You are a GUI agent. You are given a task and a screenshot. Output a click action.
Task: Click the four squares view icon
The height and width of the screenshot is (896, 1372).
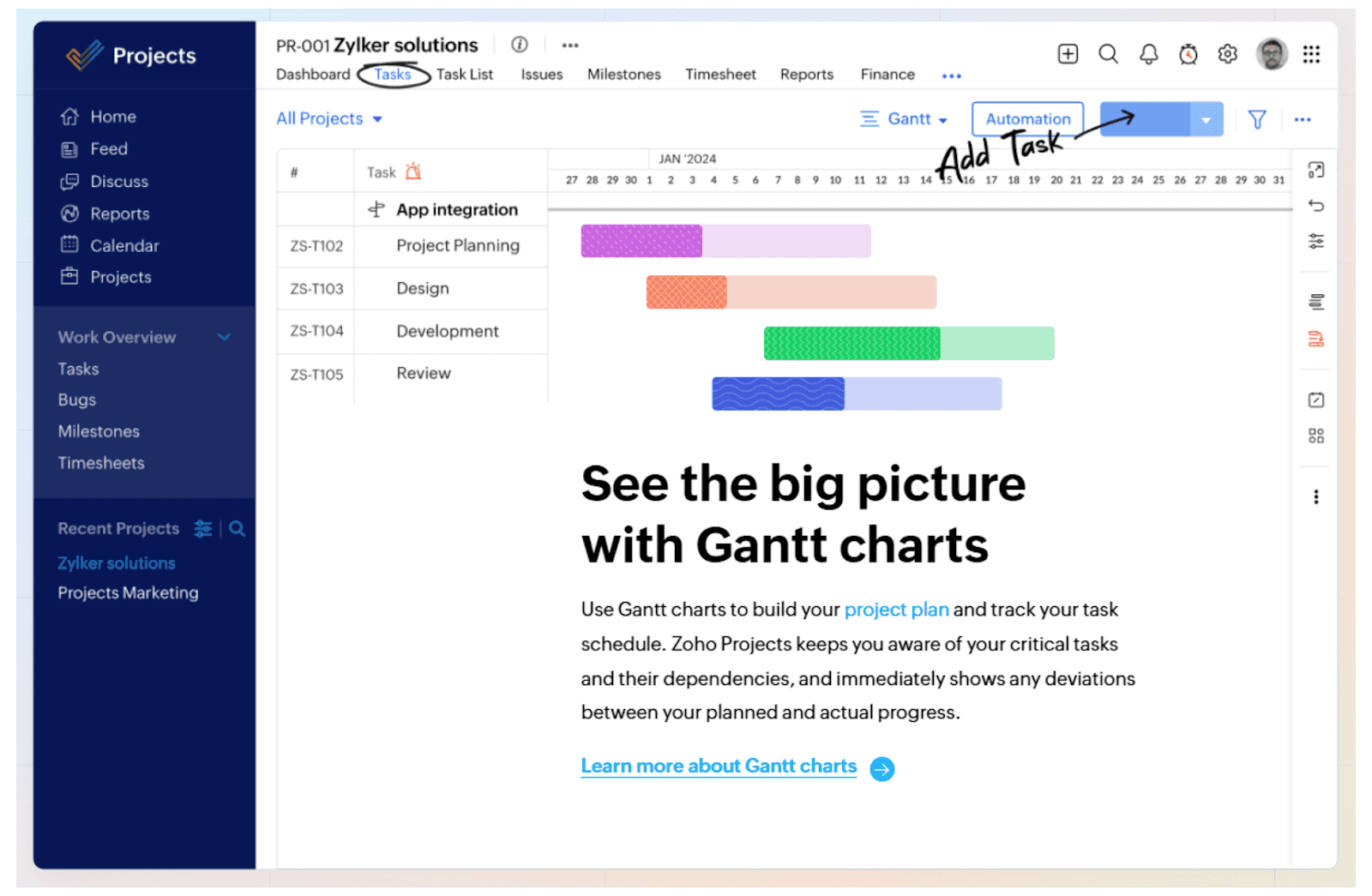1316,436
